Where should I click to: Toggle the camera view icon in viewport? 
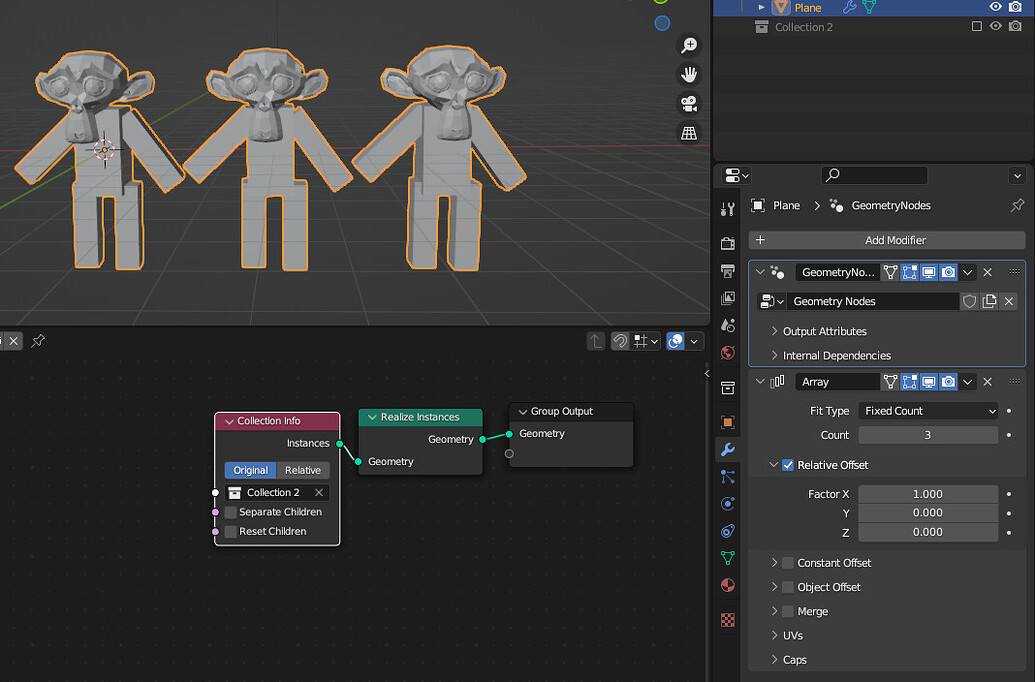689,104
